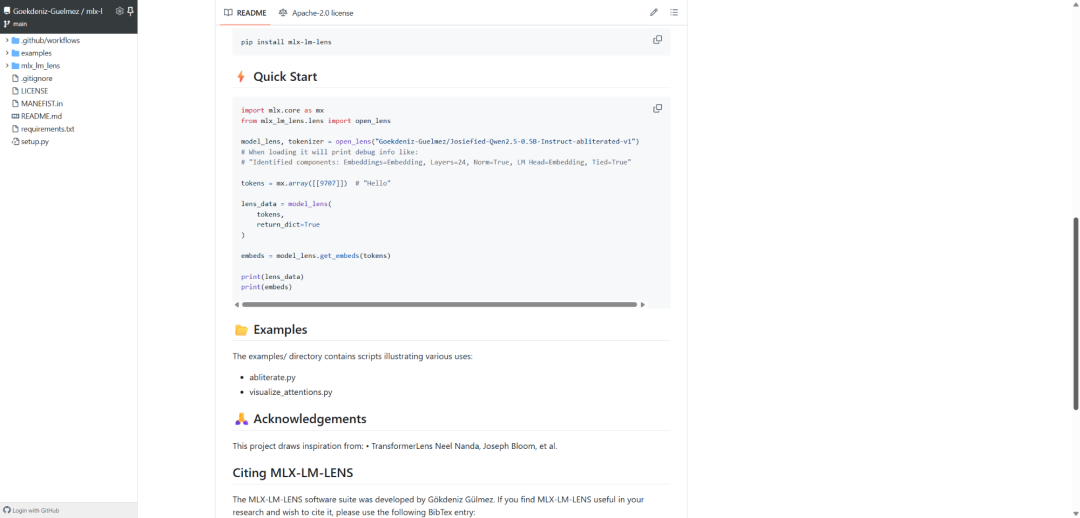
Task: Open the LICENSE file in tree
Action: click(34, 91)
